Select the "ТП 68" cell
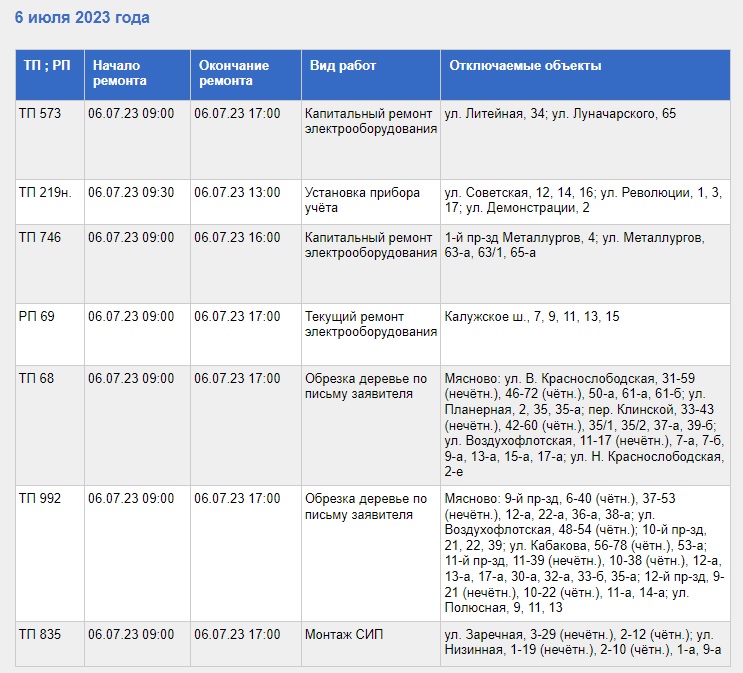743x673 pixels. [36, 379]
